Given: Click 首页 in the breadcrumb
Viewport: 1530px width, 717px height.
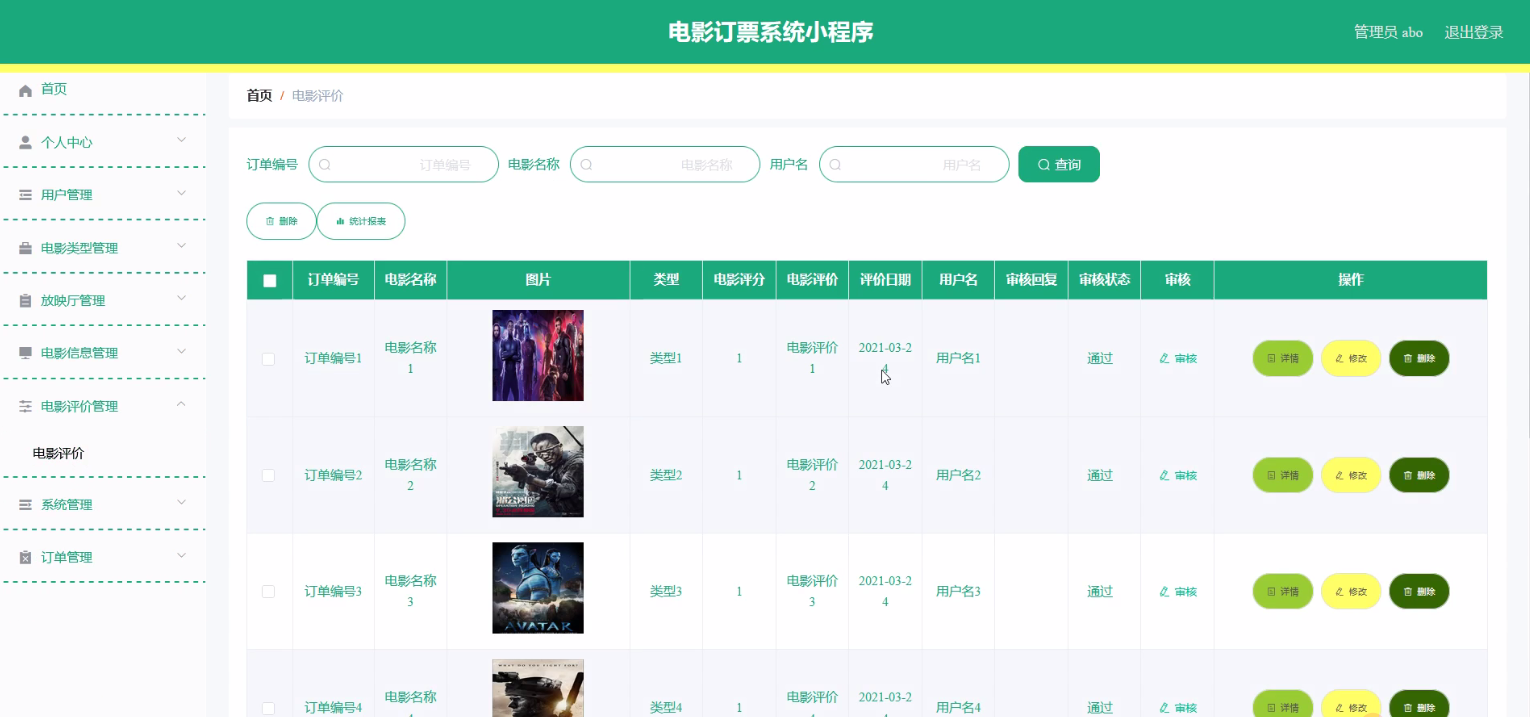Looking at the screenshot, I should point(259,96).
